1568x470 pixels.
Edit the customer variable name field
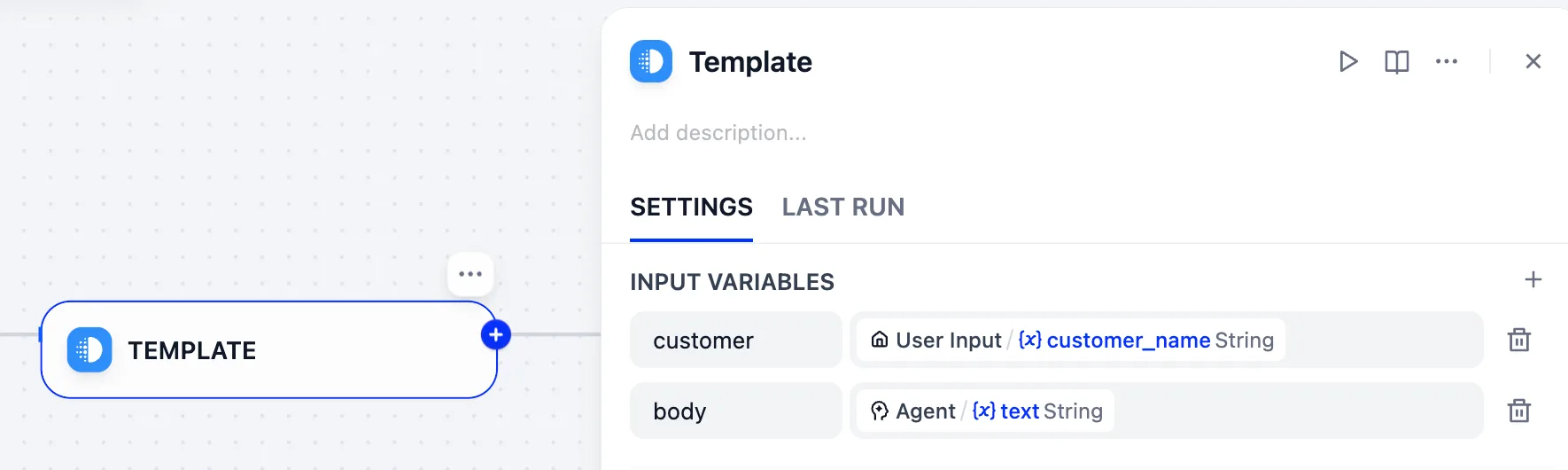point(735,340)
